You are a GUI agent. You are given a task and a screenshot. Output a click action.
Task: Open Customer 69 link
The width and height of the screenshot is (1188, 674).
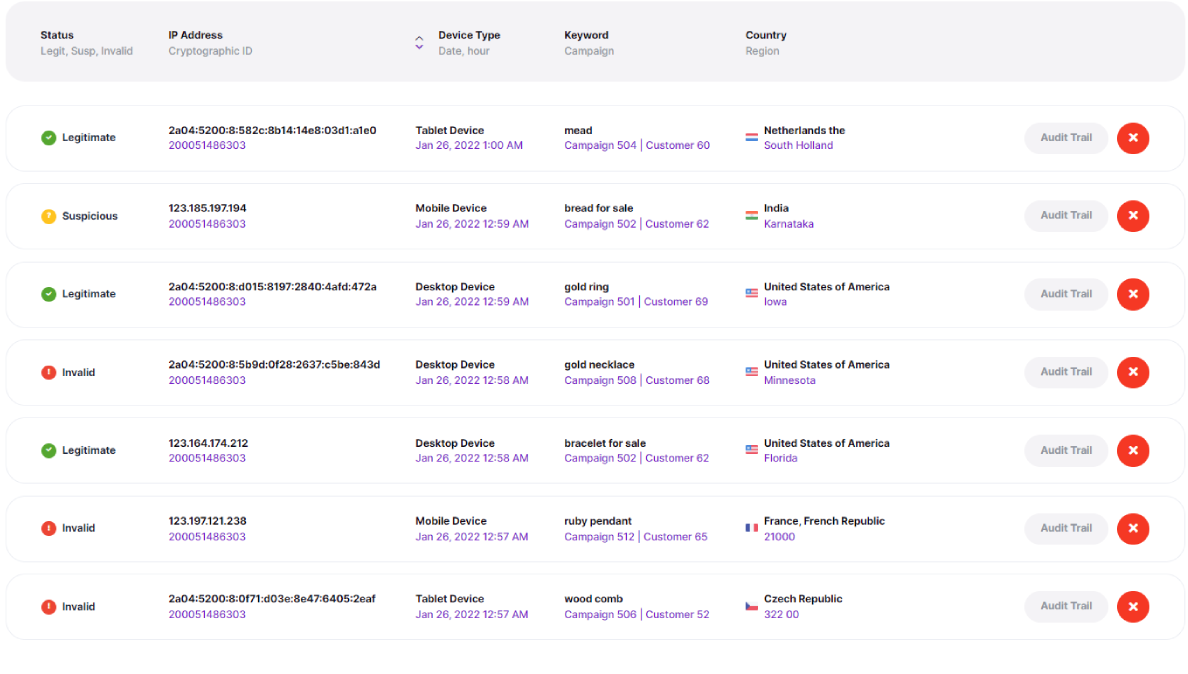click(x=676, y=302)
